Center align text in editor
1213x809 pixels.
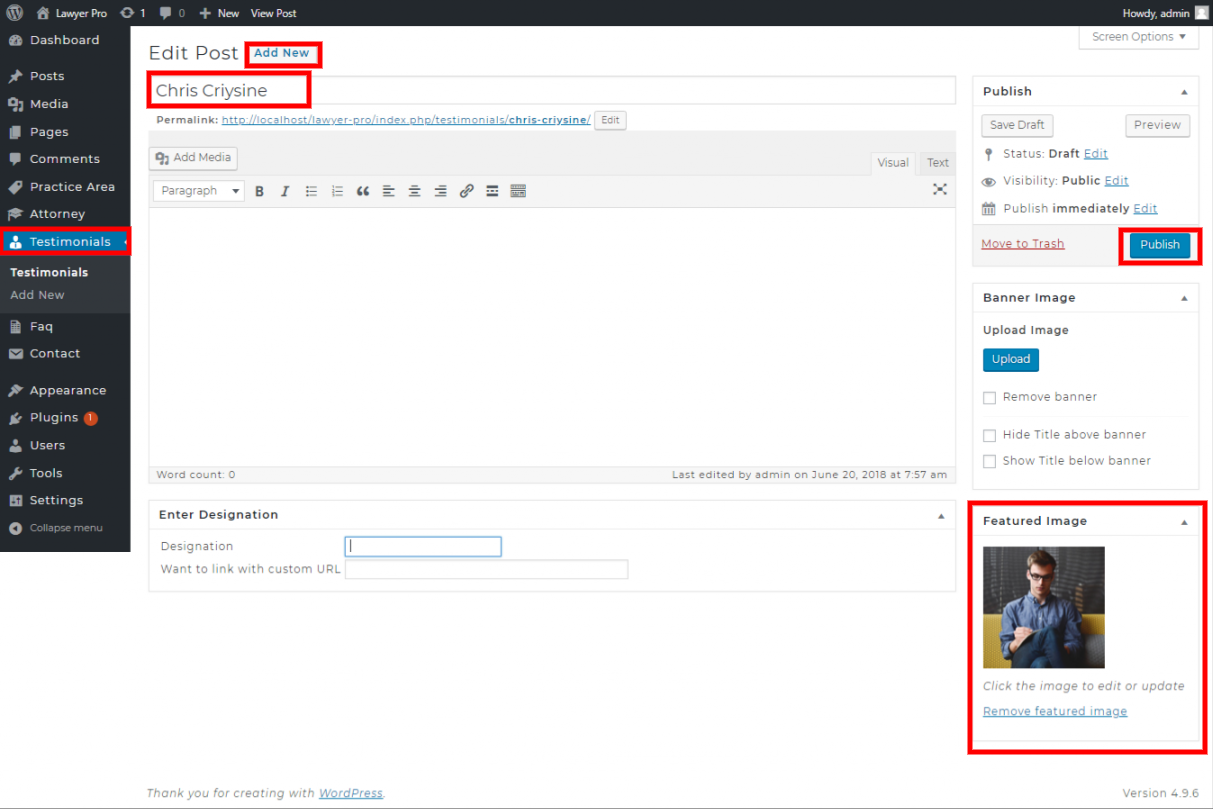tap(414, 191)
